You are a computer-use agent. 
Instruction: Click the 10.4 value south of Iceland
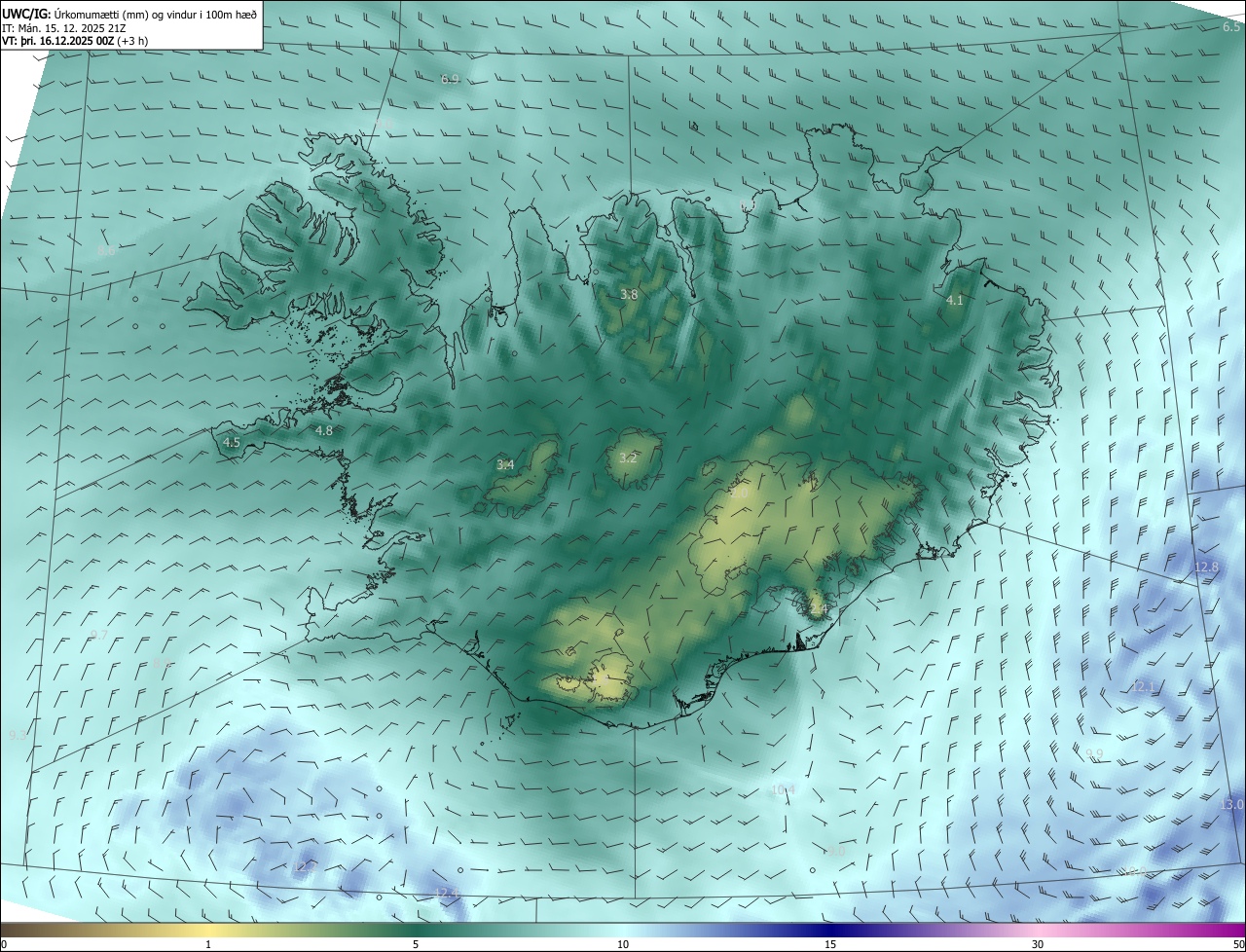pyautogui.click(x=783, y=789)
